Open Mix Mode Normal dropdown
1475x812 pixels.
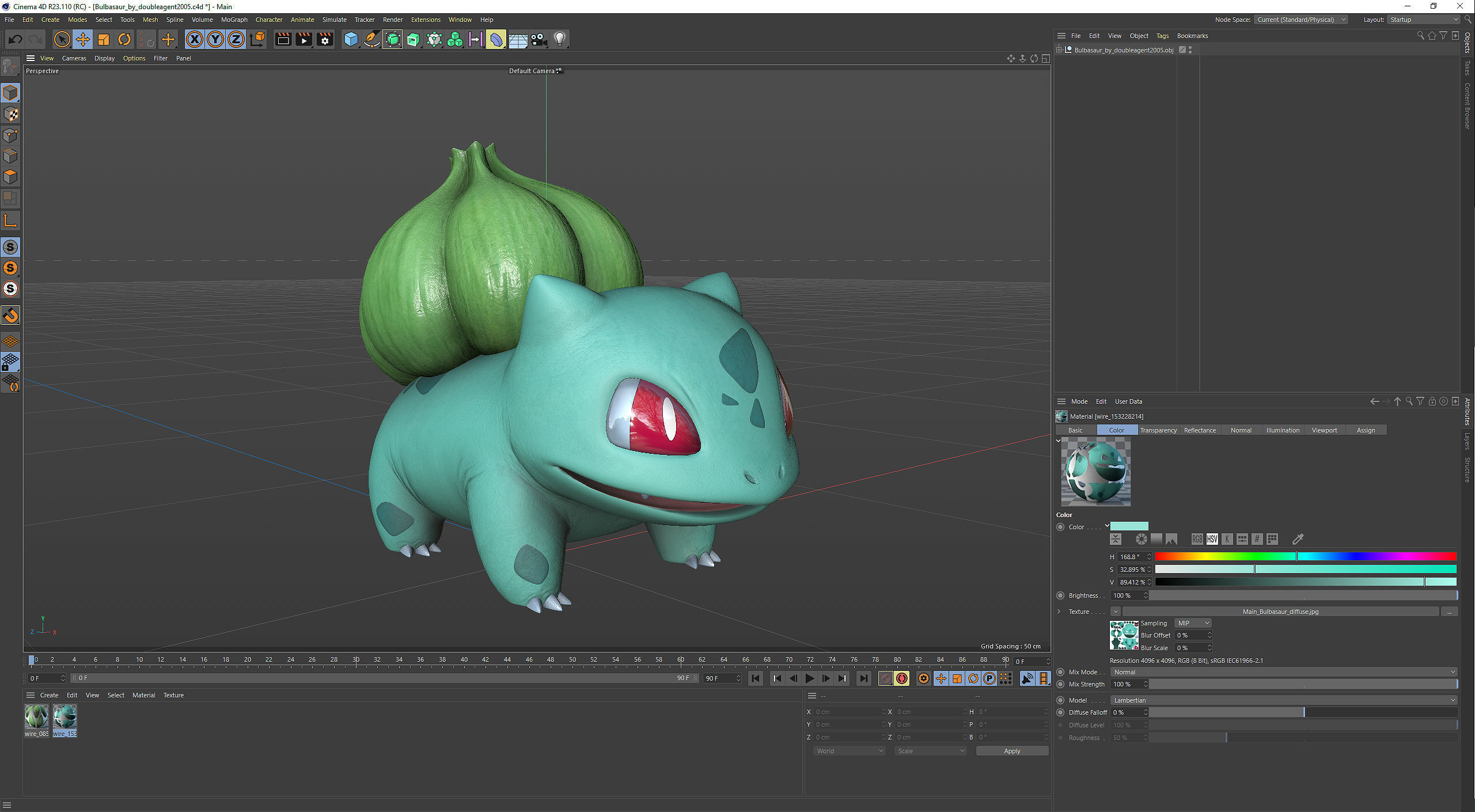click(x=1284, y=672)
